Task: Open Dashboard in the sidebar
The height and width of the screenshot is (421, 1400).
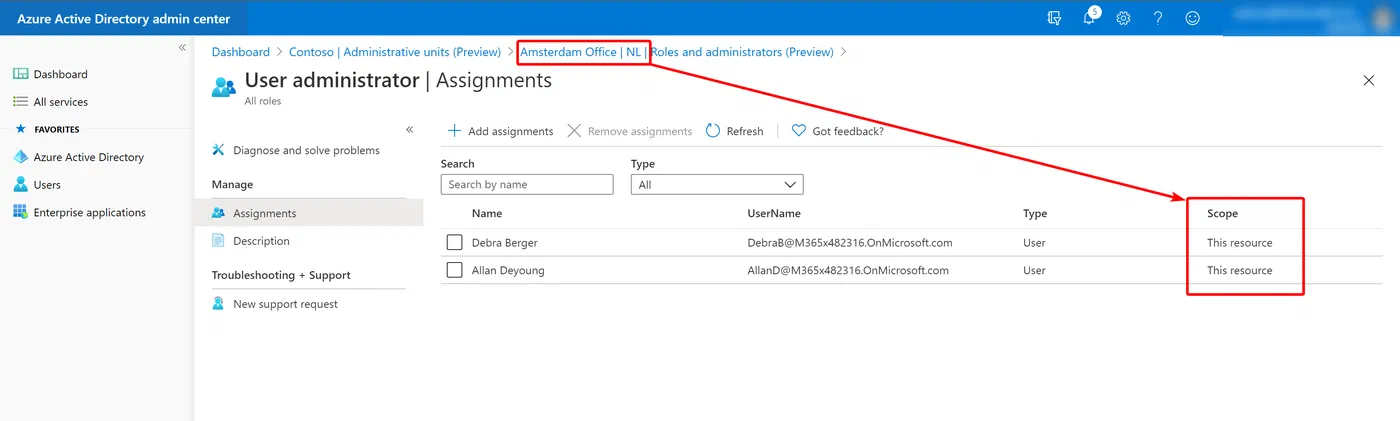Action: coord(61,74)
